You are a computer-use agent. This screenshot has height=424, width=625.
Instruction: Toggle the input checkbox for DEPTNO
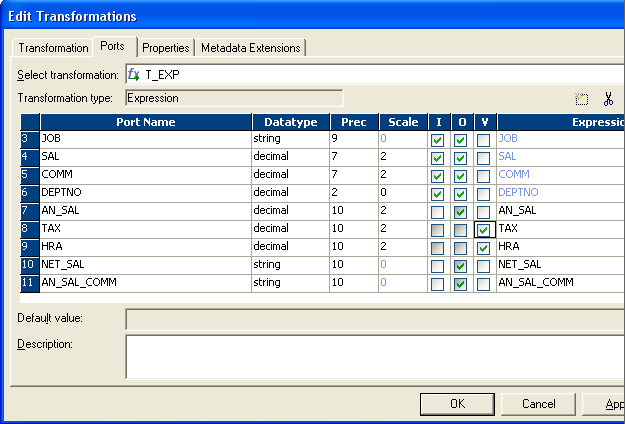437,194
